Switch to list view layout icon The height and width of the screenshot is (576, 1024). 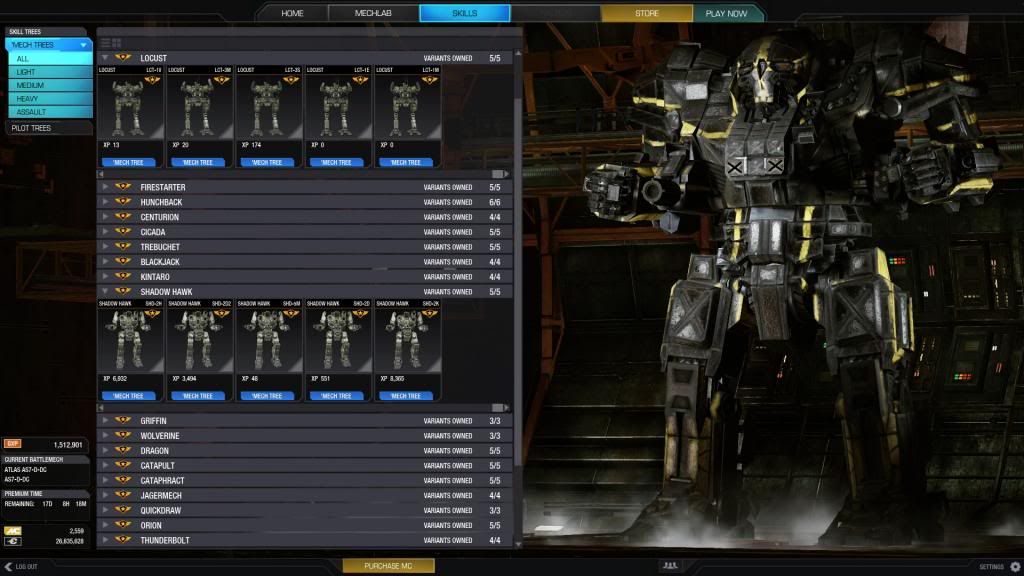point(105,43)
